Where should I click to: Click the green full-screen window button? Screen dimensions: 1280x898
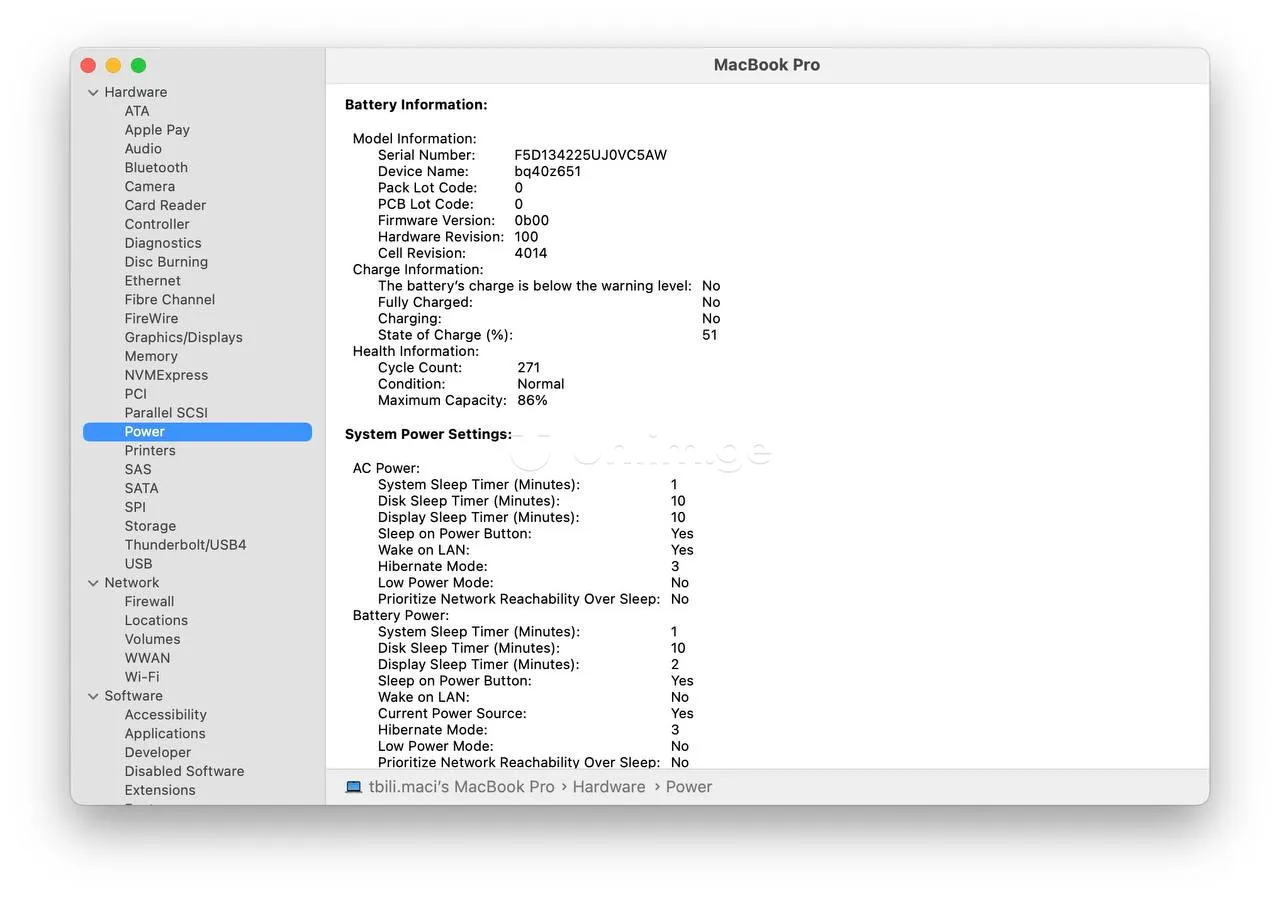[138, 66]
